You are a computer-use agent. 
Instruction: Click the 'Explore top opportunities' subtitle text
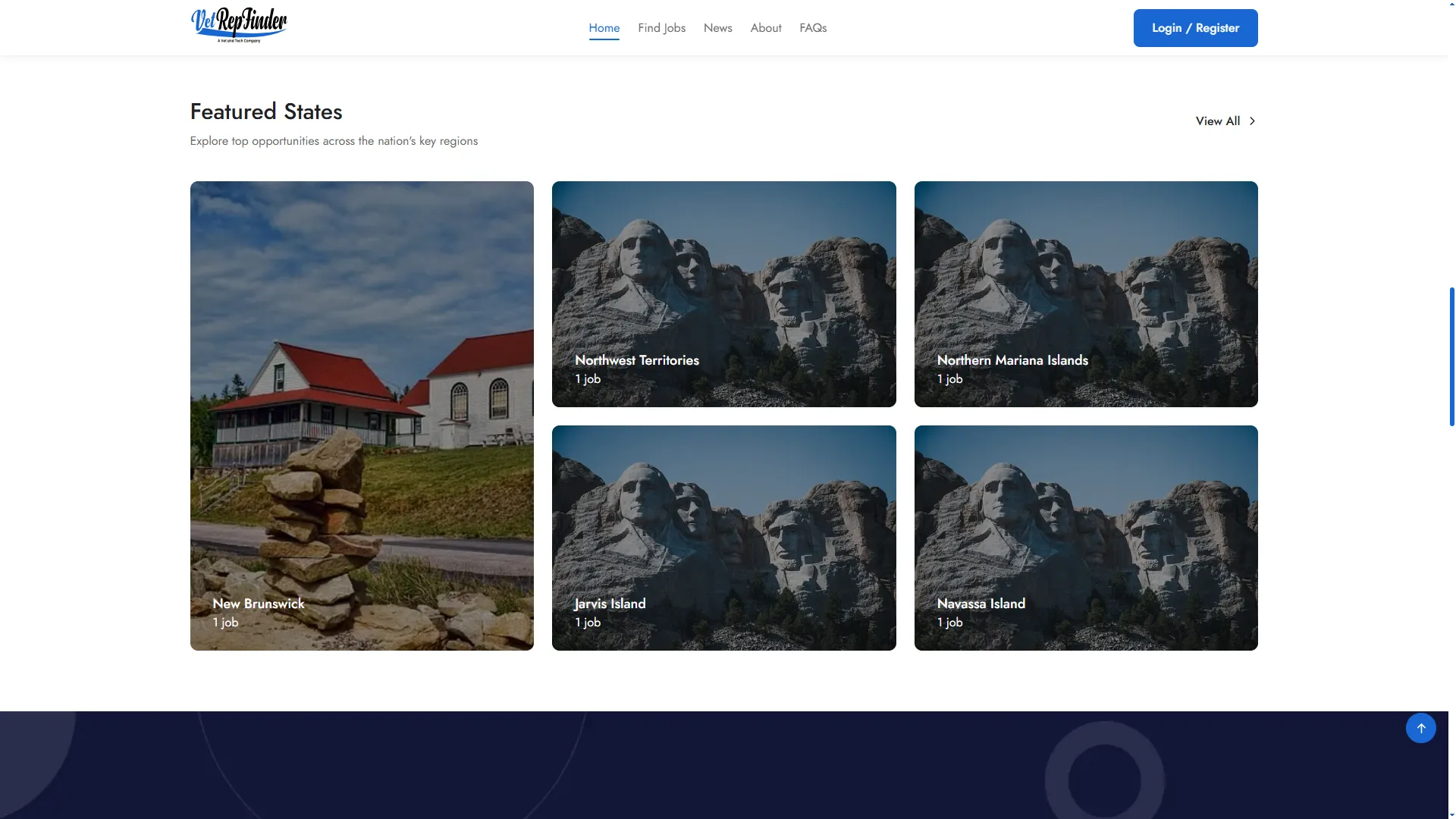(334, 141)
